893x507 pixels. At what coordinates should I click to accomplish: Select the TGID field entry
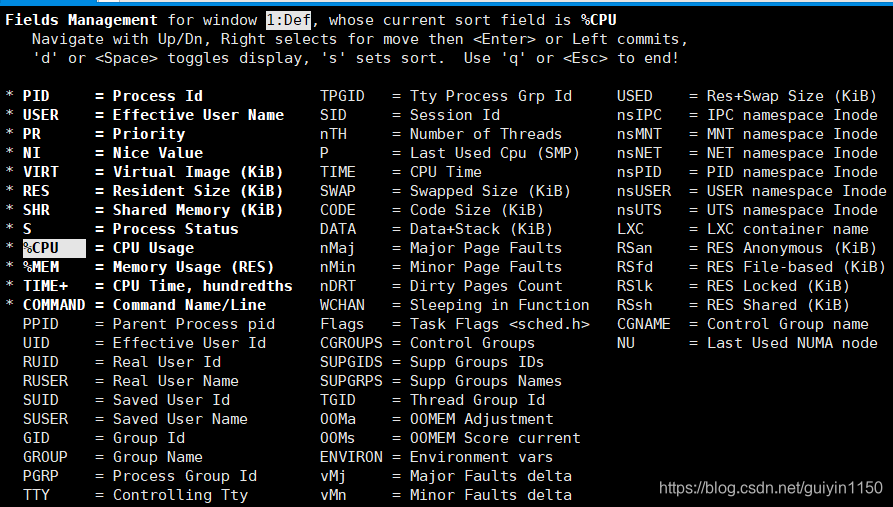coord(338,400)
